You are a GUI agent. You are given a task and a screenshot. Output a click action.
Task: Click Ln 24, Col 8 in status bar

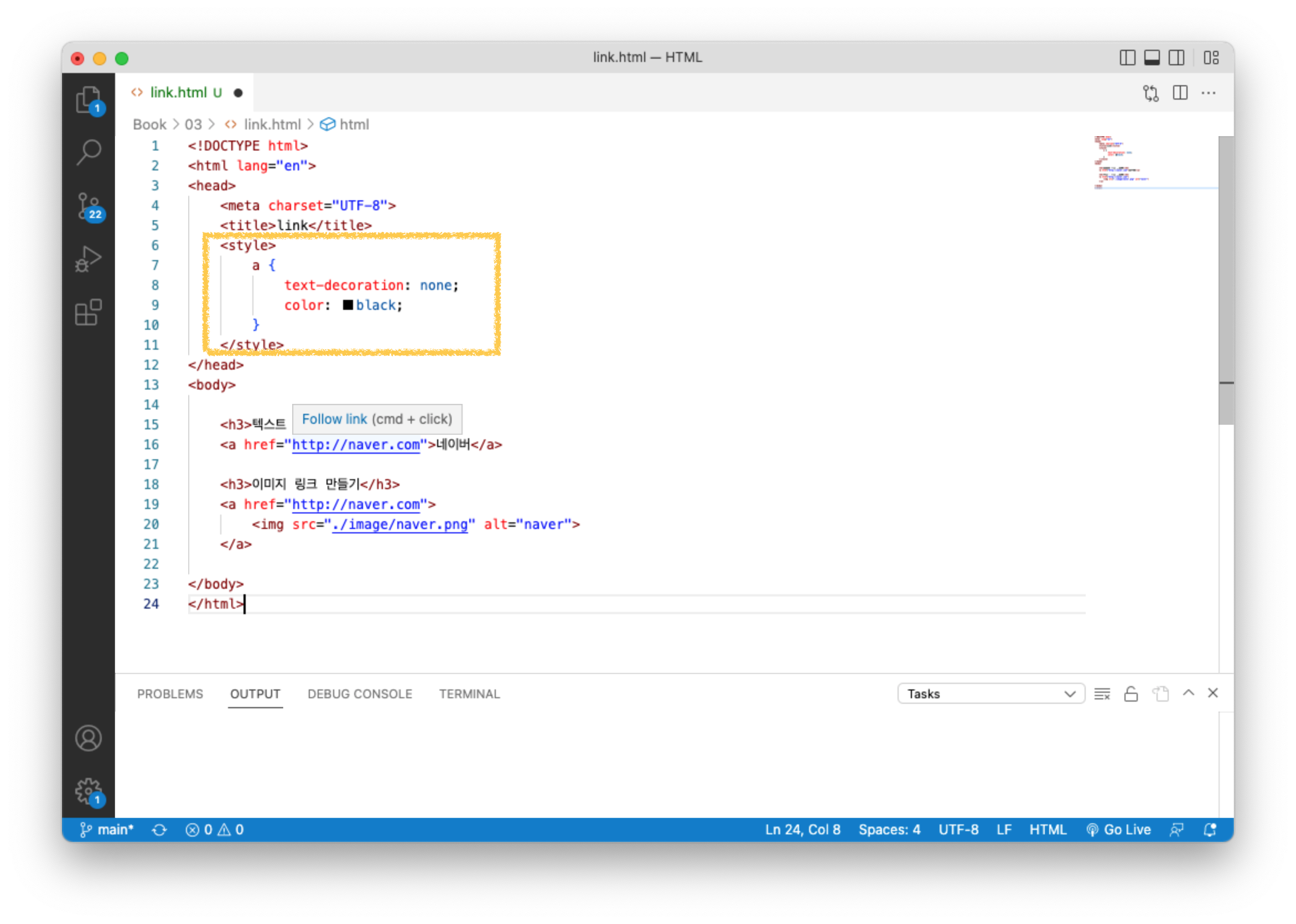tap(803, 830)
